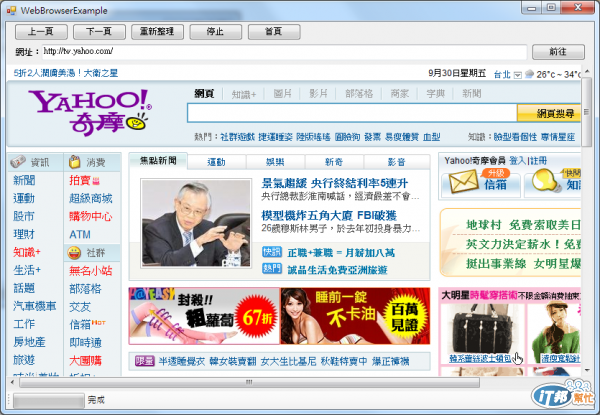Go home with the 首頁 button
600x415 pixels.
274,32
